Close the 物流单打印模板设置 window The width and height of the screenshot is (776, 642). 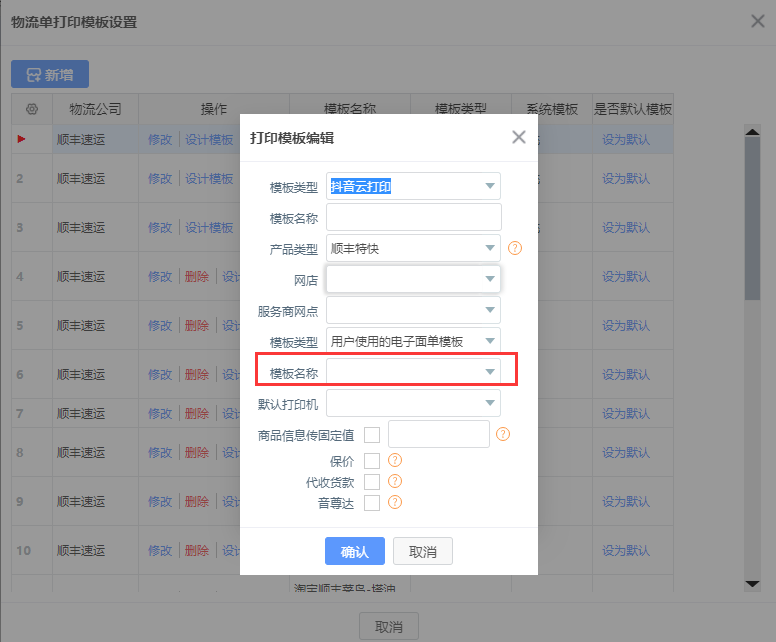(x=758, y=21)
